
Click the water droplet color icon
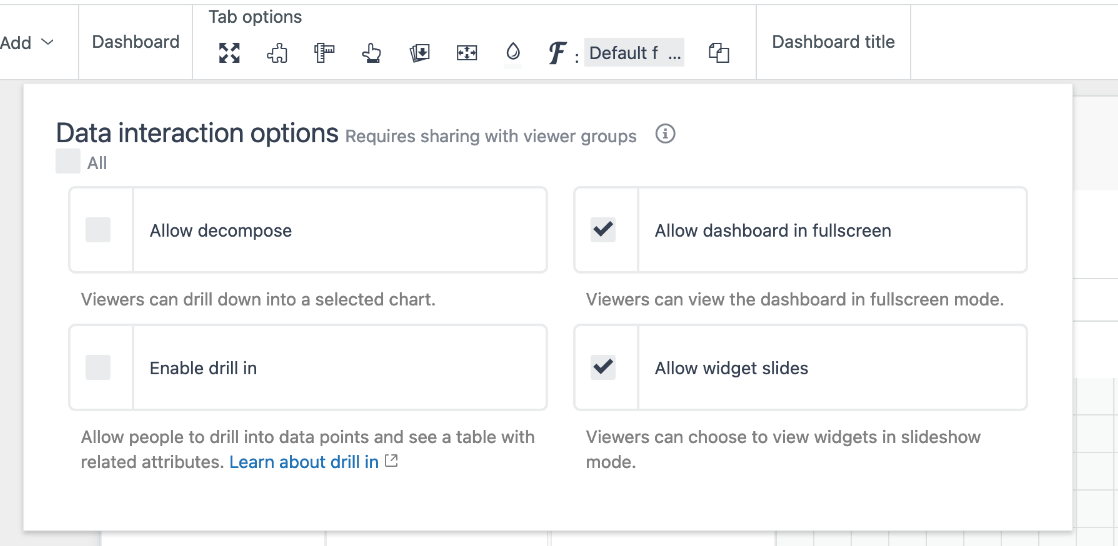click(513, 53)
